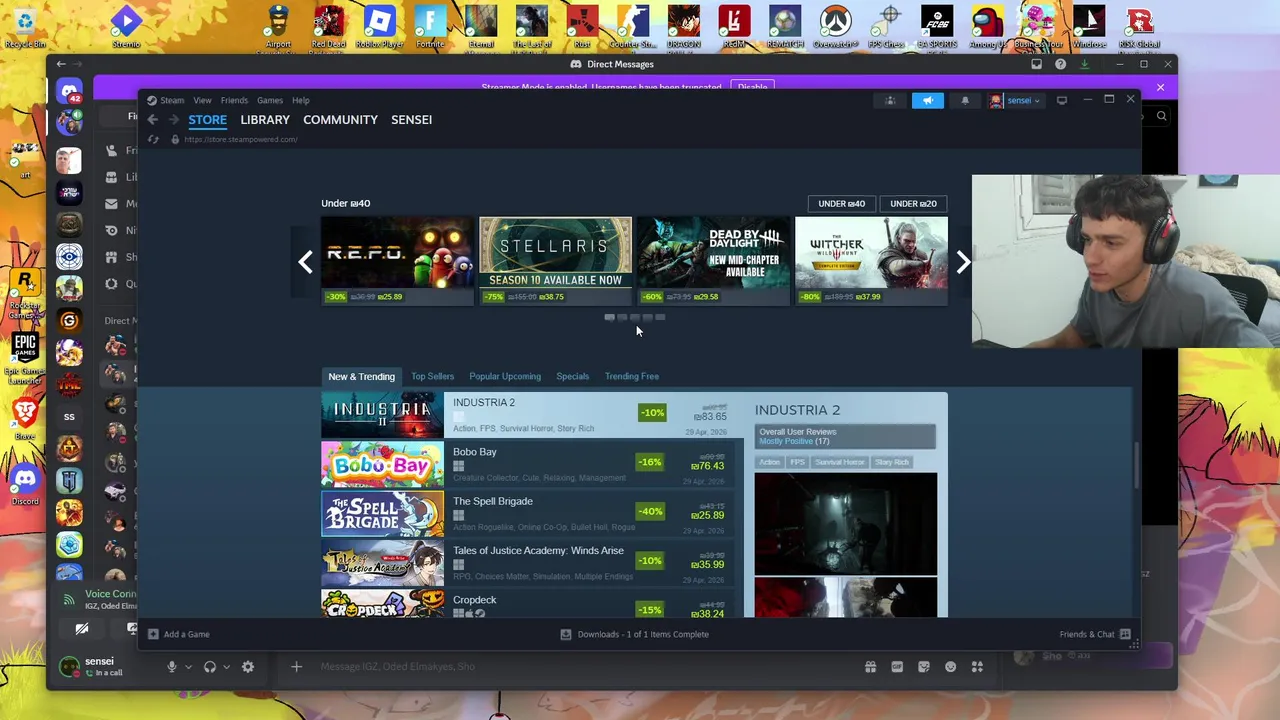Open the Fortnite desktop shortcut

coord(430,27)
